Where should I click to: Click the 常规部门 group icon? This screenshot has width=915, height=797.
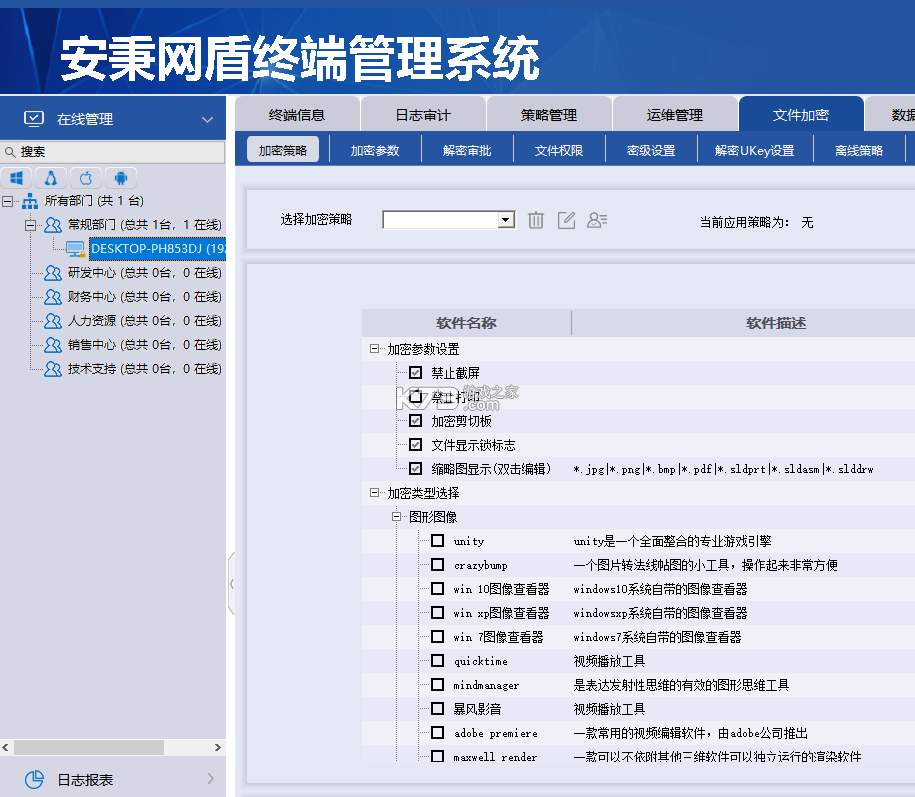coord(53,225)
